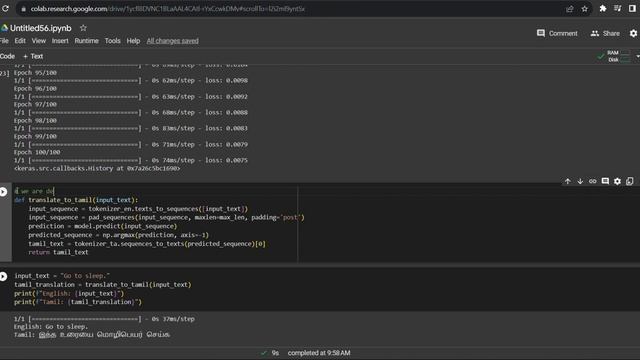Open the Comment panel
The width and height of the screenshot is (640, 360).
click(x=557, y=33)
